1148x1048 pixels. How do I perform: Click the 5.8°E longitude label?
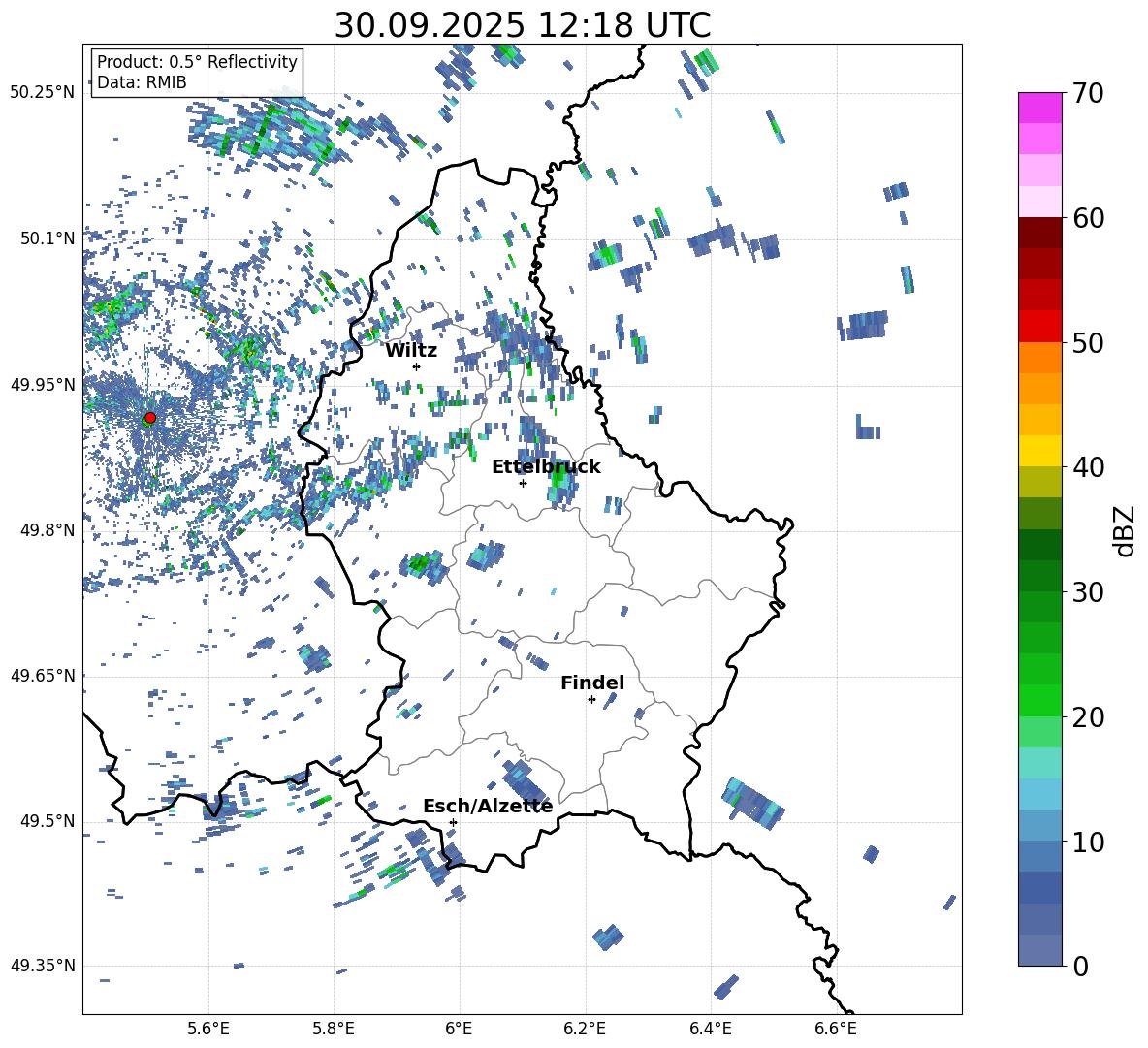click(x=334, y=1029)
